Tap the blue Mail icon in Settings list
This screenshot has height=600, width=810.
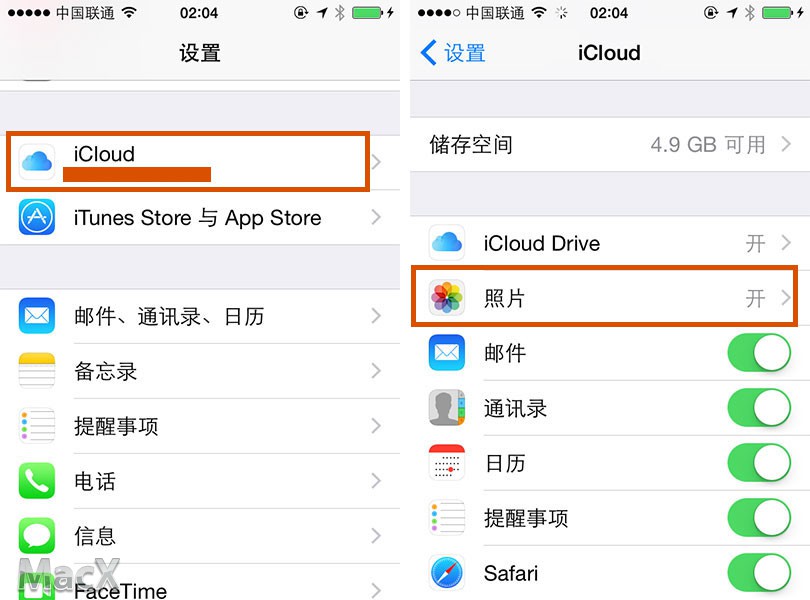coord(37,316)
